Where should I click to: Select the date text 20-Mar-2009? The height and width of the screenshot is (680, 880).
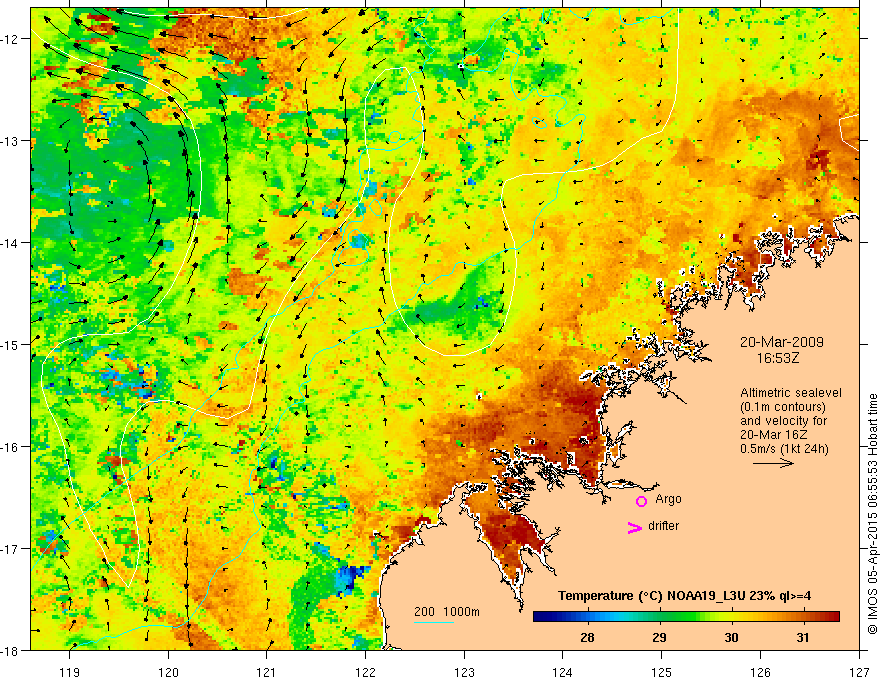[x=782, y=342]
